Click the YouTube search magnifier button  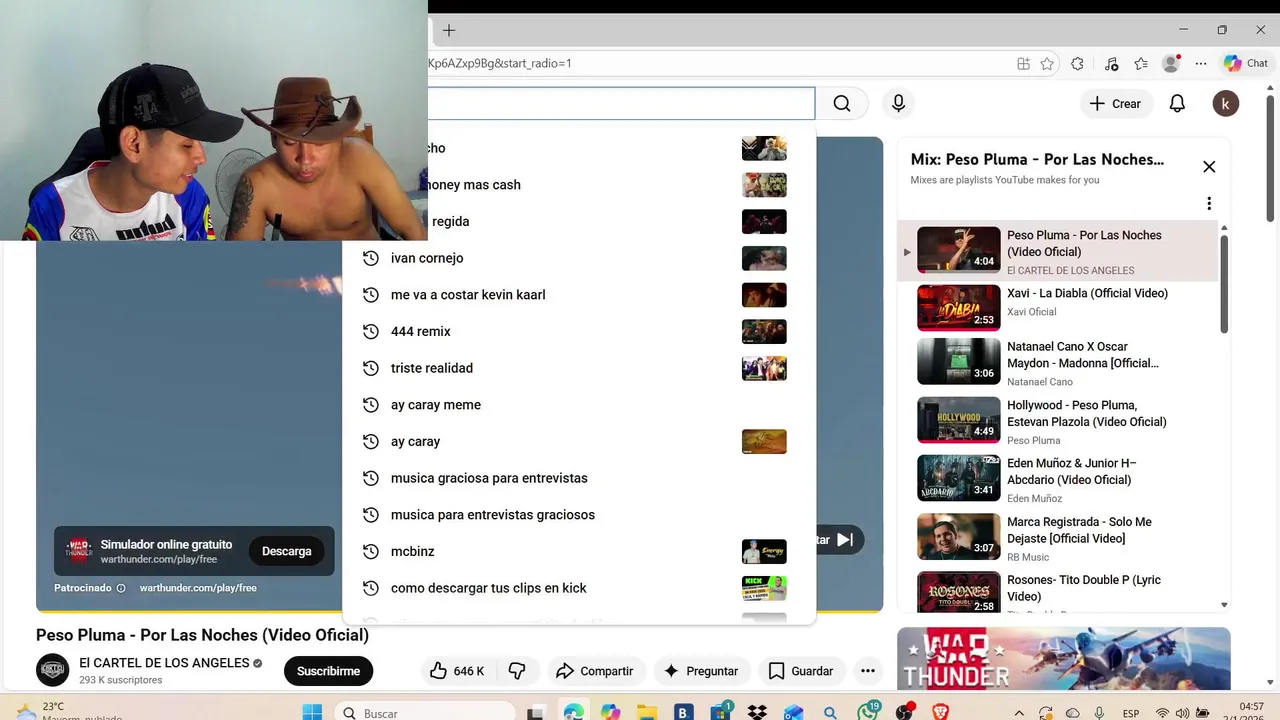point(842,104)
